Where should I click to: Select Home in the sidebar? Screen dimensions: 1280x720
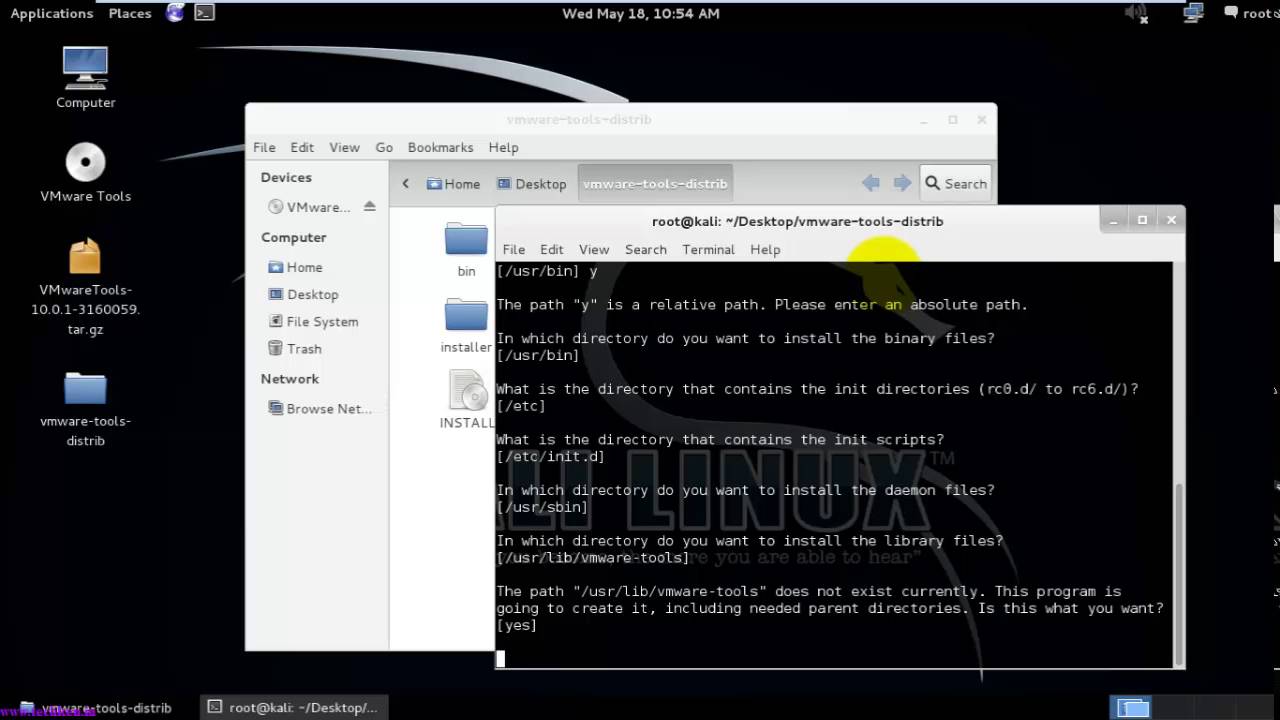coord(296,267)
